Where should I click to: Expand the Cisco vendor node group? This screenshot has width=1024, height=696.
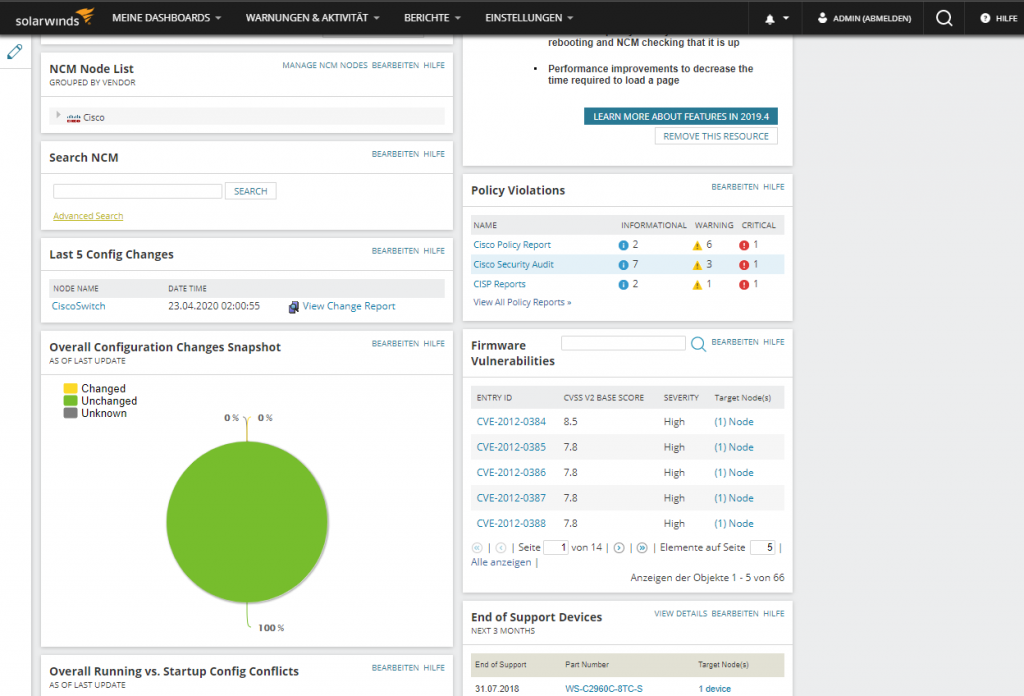tap(59, 116)
